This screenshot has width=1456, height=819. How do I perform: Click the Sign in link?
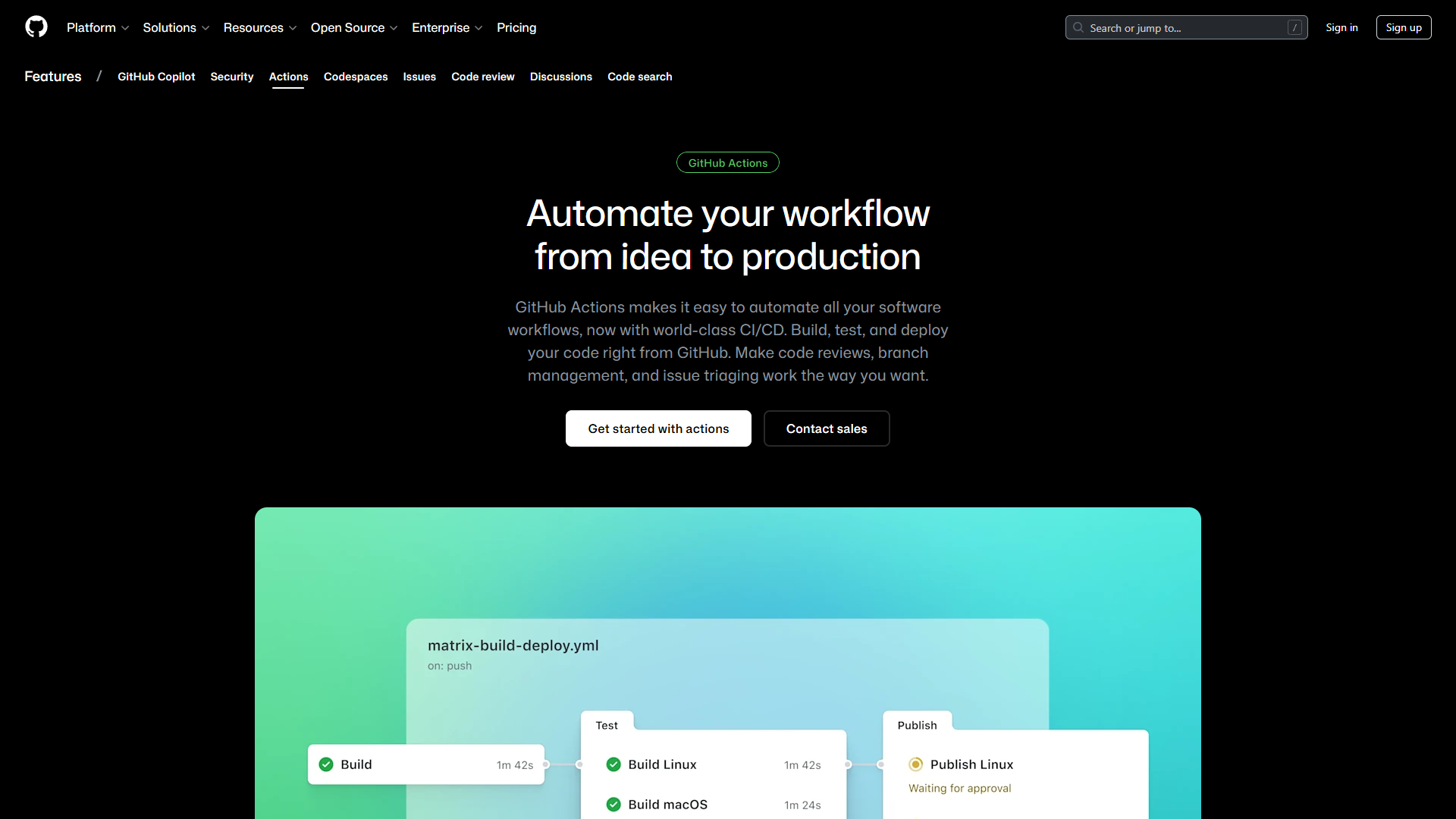click(x=1341, y=27)
